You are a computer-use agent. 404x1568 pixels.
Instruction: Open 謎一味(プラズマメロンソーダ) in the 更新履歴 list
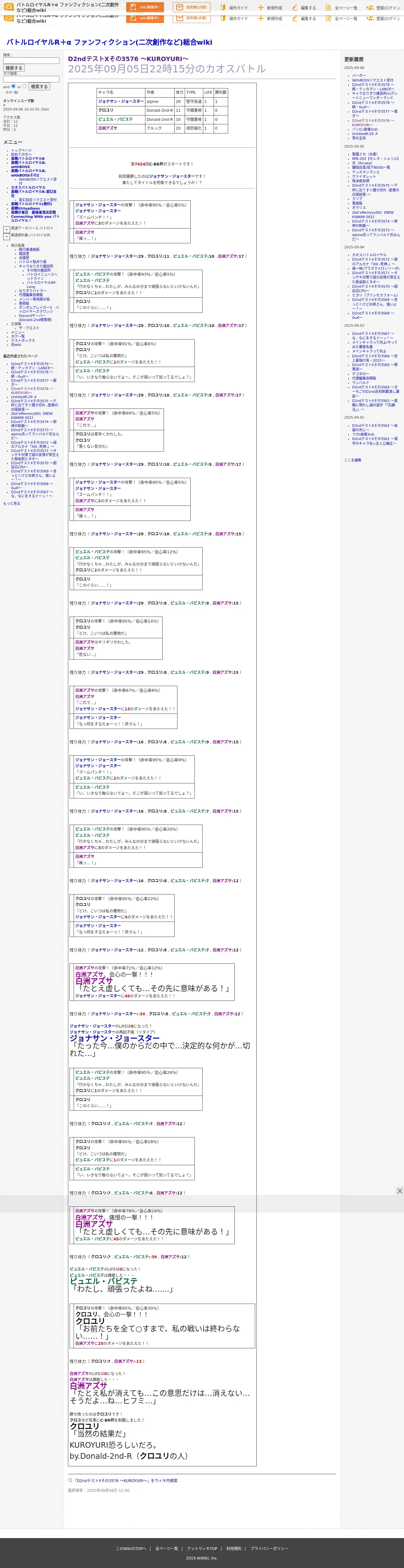click(375, 268)
